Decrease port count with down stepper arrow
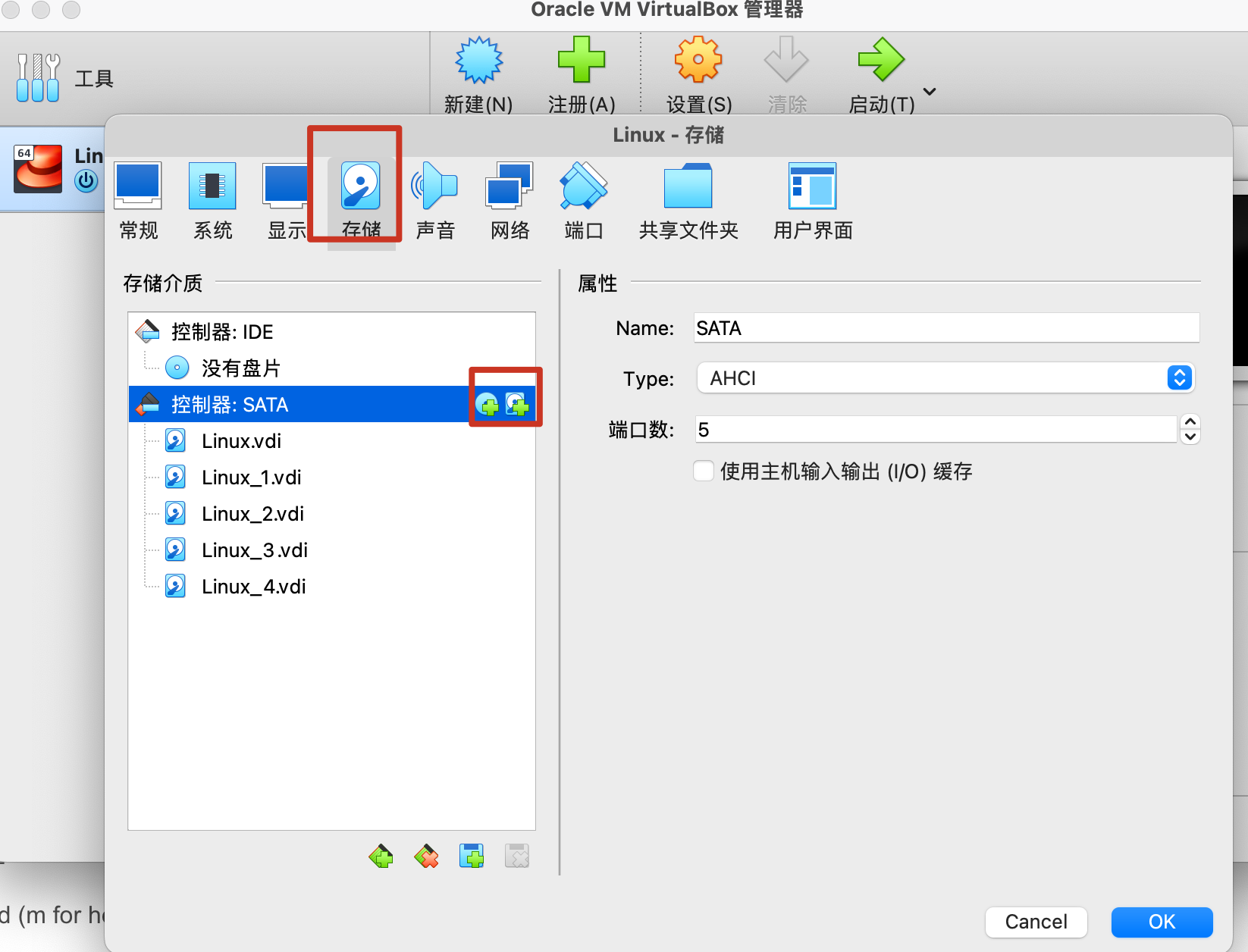The width and height of the screenshot is (1248, 952). coord(1190,437)
